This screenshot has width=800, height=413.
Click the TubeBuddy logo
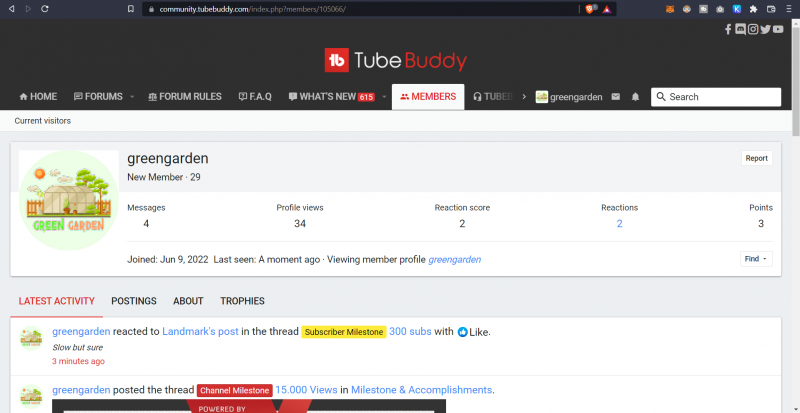coord(396,61)
